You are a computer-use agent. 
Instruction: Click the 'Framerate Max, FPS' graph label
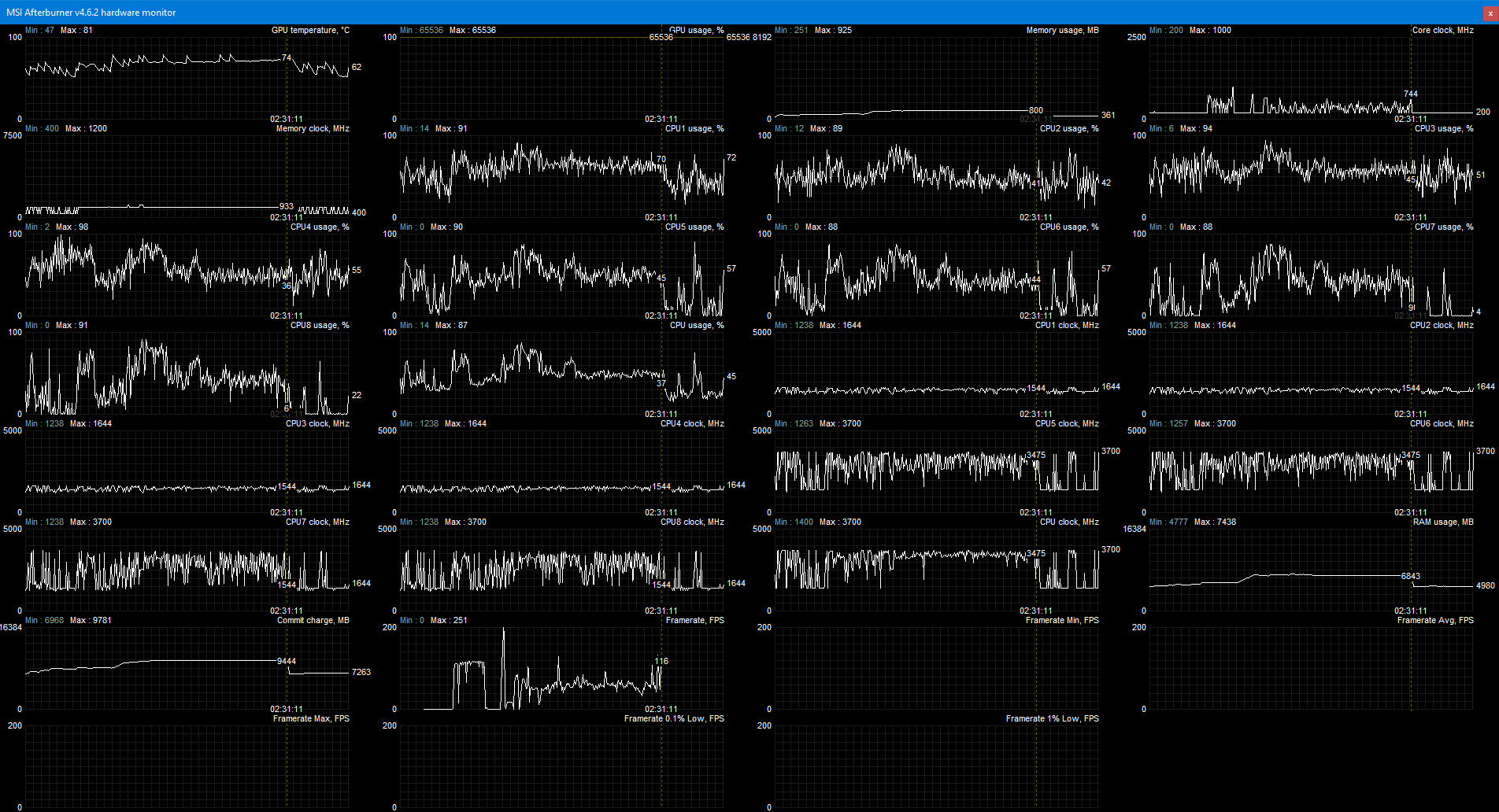[311, 718]
